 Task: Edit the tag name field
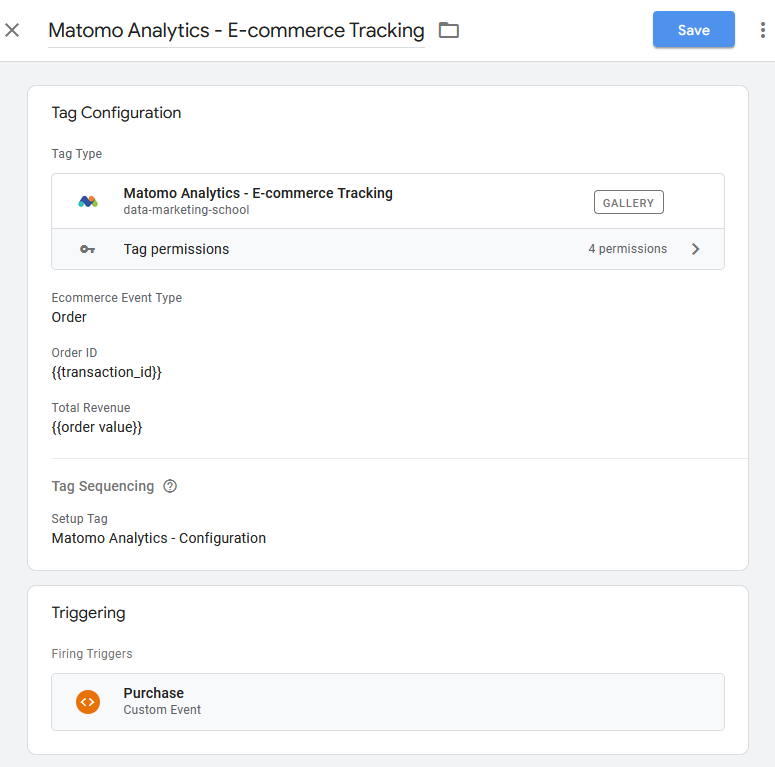point(236,30)
